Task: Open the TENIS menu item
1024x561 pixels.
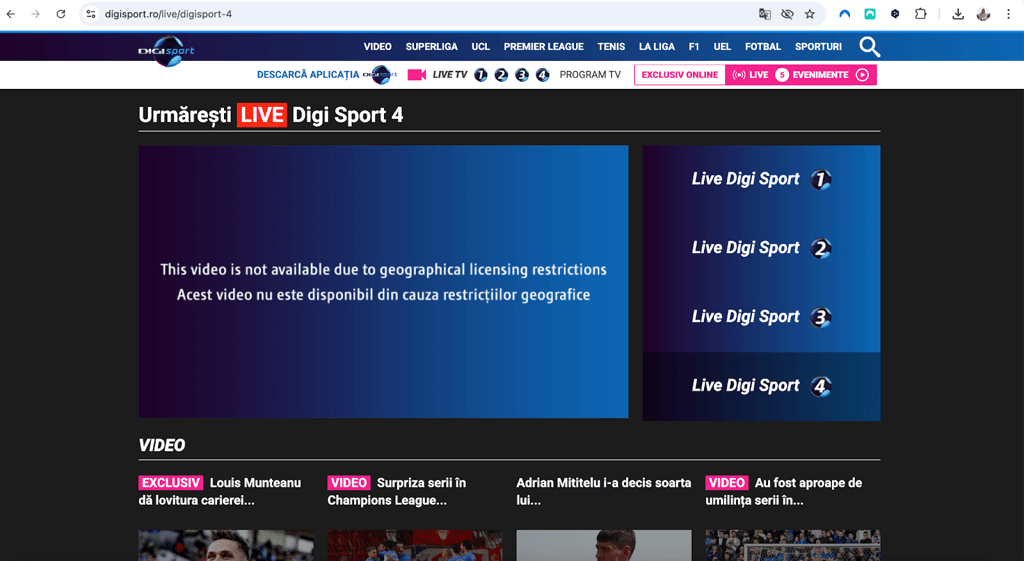Action: point(611,47)
